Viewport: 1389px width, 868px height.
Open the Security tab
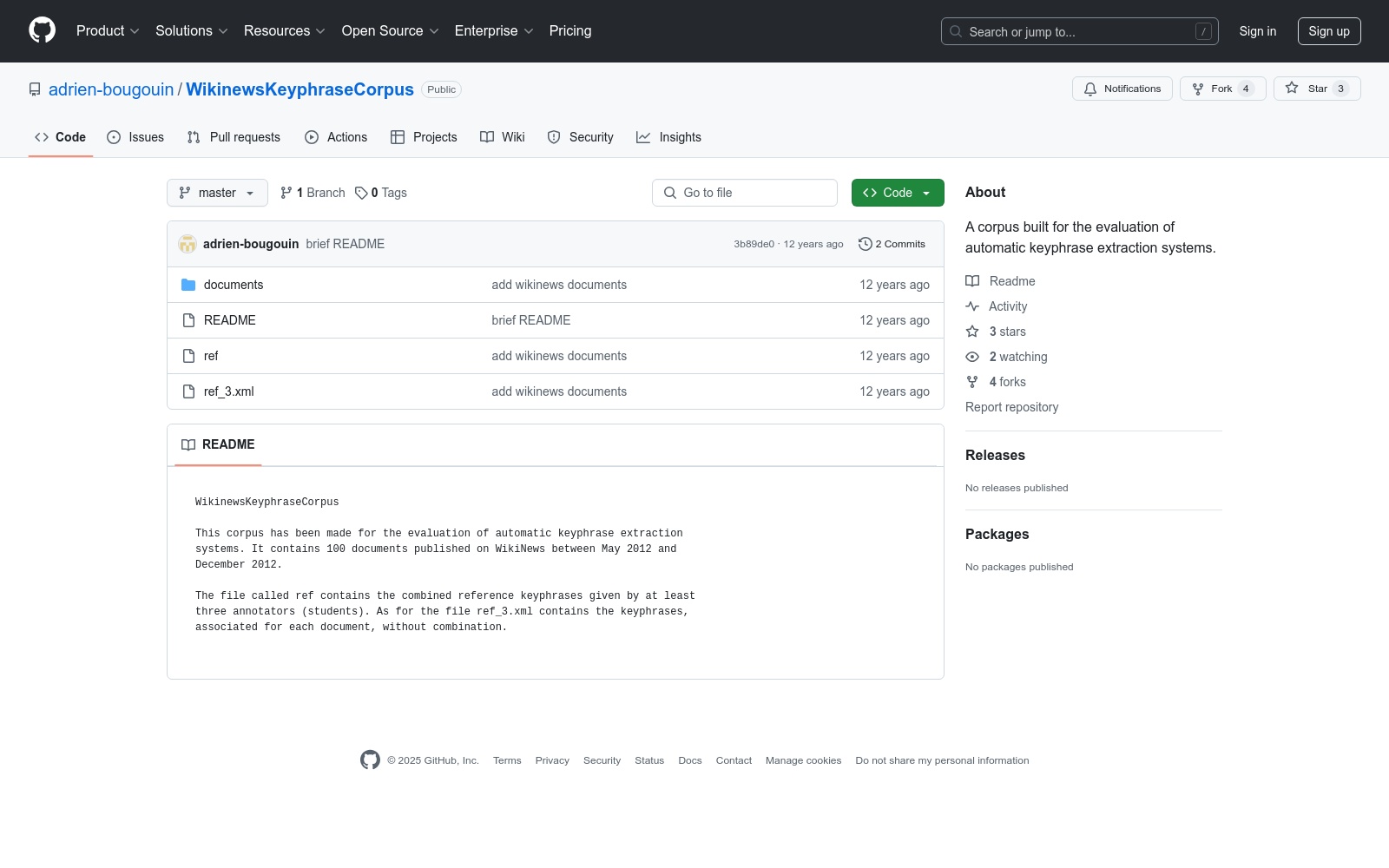581,137
